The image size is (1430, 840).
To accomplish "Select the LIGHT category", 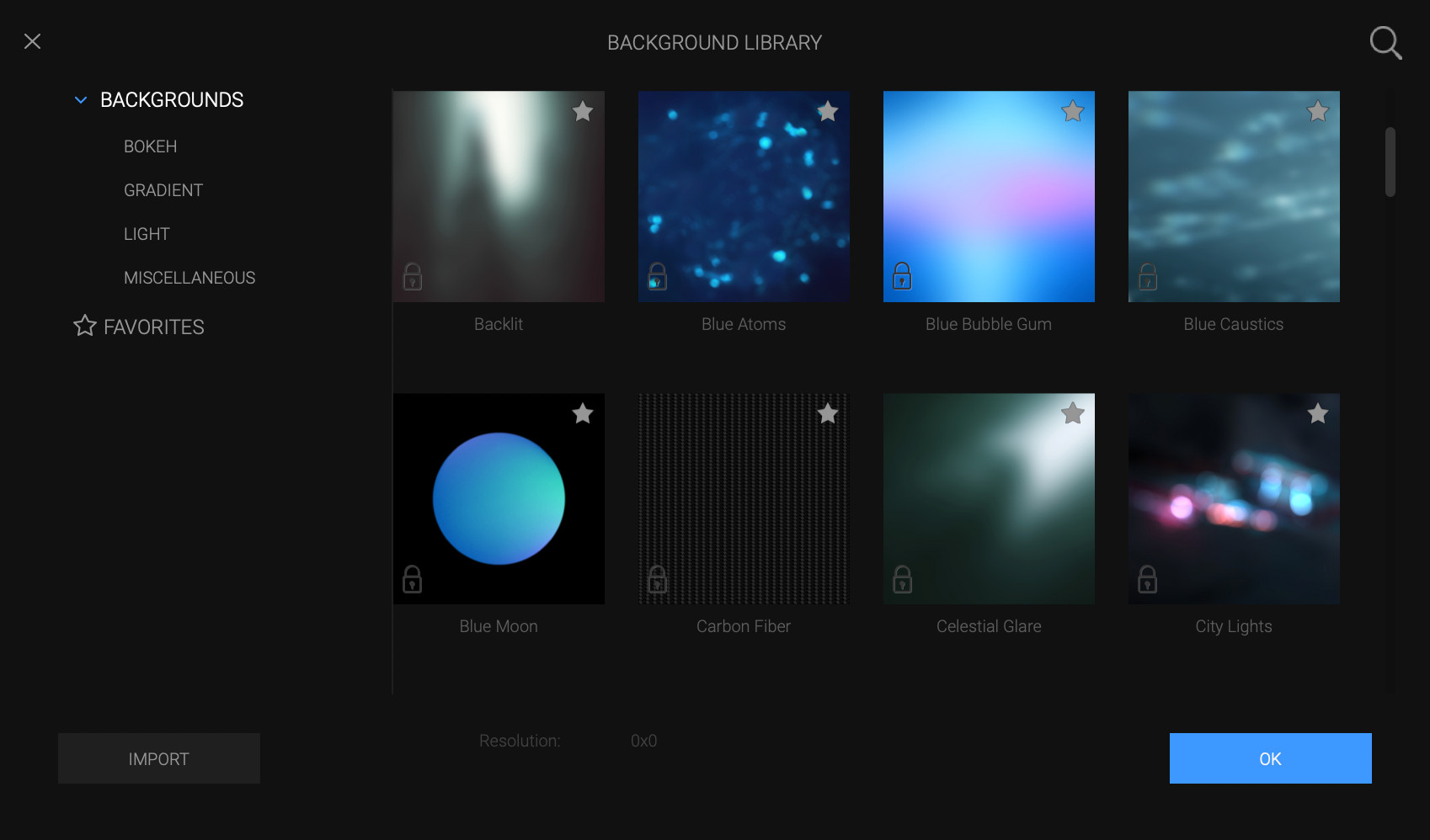I will pyautogui.click(x=147, y=234).
